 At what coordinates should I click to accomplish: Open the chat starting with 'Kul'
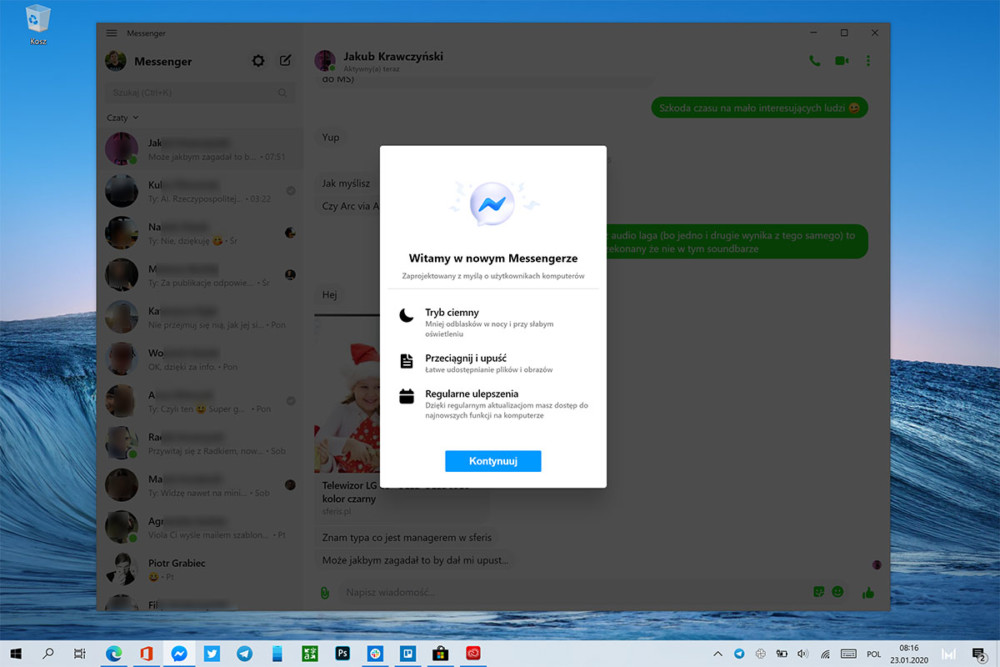[x=202, y=191]
